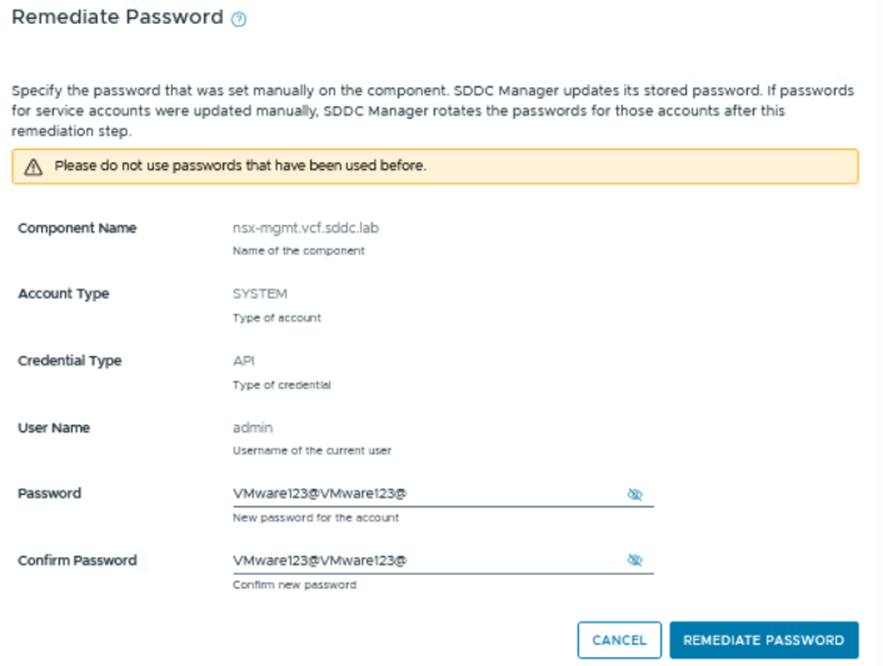Click the Account Type SYSTEM value
Image resolution: width=883 pixels, height=666 pixels.
click(259, 294)
